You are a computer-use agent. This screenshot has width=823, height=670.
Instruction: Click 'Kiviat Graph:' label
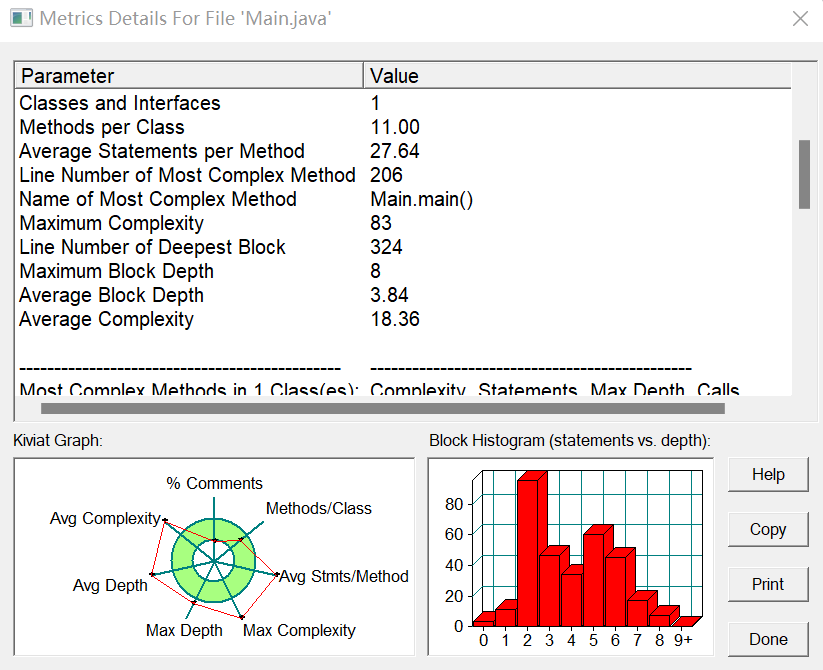click(58, 441)
